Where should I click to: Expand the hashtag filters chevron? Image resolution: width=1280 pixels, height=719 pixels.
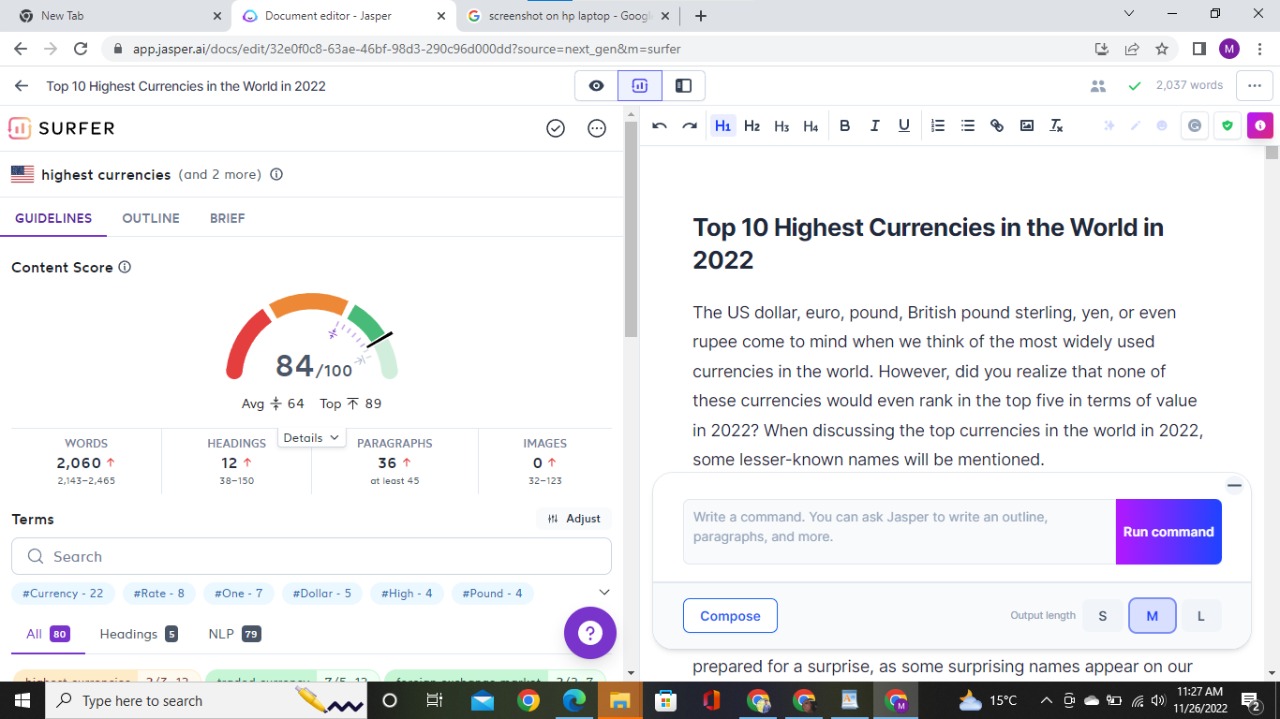[603, 592]
